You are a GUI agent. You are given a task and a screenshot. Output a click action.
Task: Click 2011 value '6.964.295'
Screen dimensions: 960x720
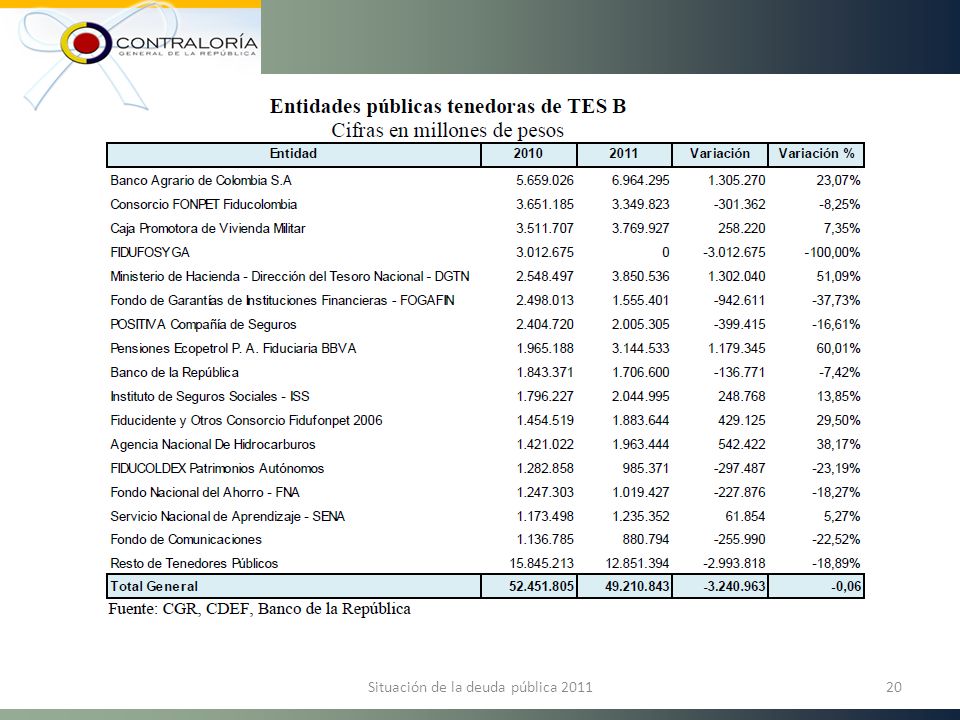click(640, 181)
